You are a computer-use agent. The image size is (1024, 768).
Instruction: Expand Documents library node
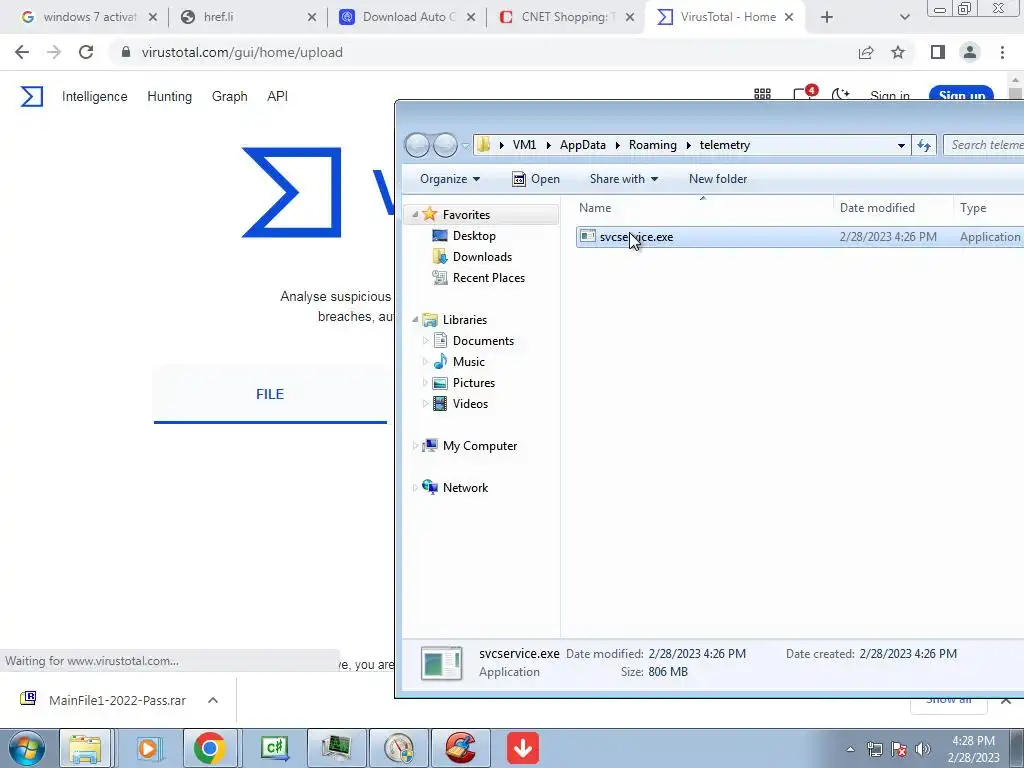tap(425, 341)
